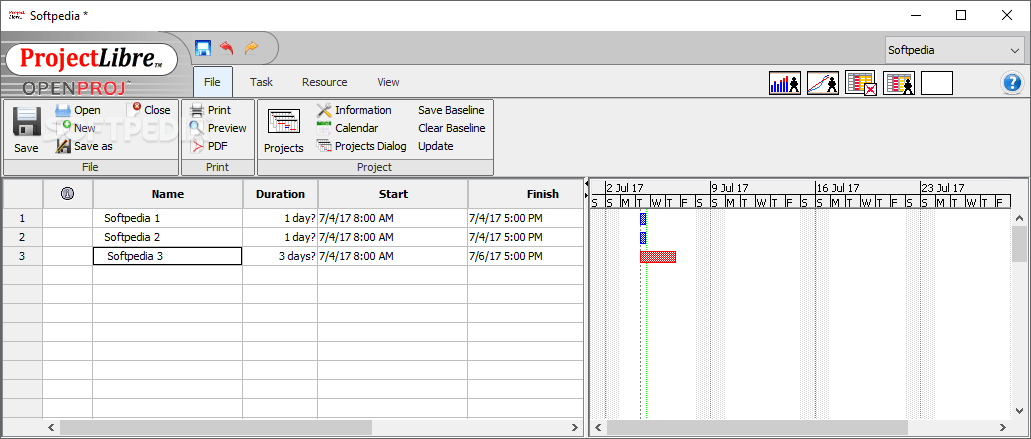Click the Update button
This screenshot has width=1031, height=439.
point(436,146)
